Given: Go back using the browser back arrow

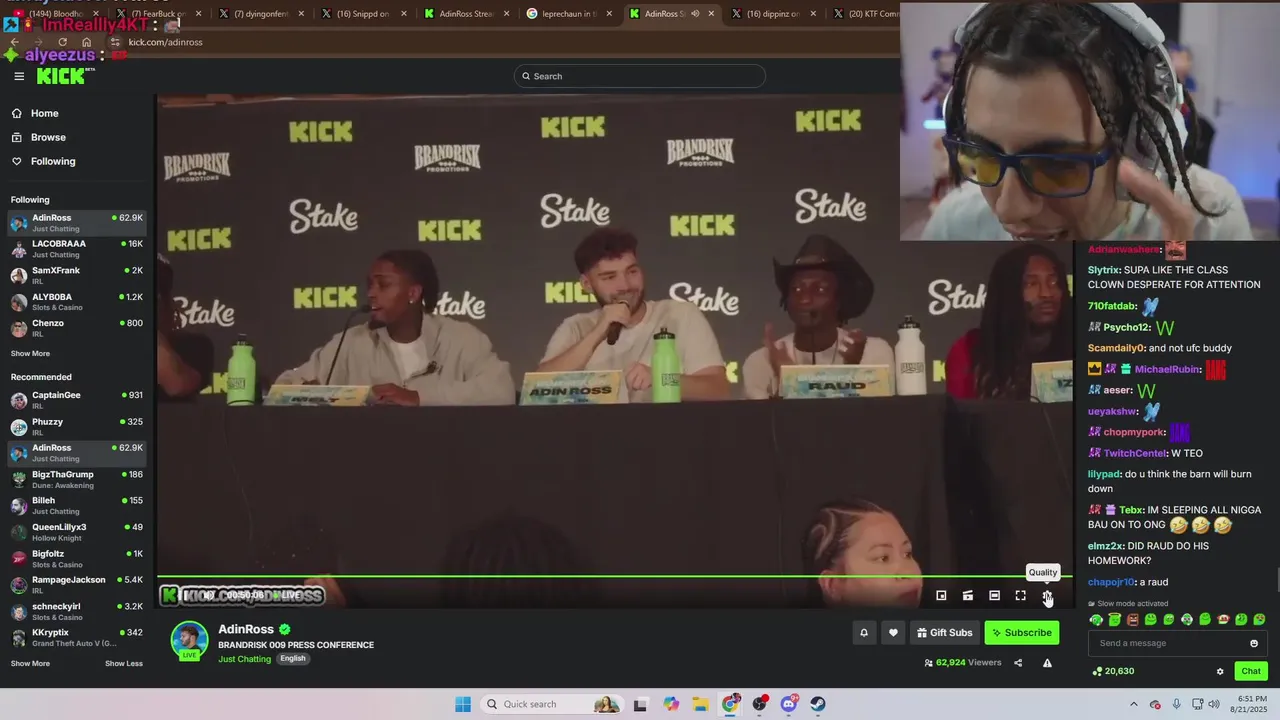Looking at the screenshot, I should pyautogui.click(x=15, y=42).
